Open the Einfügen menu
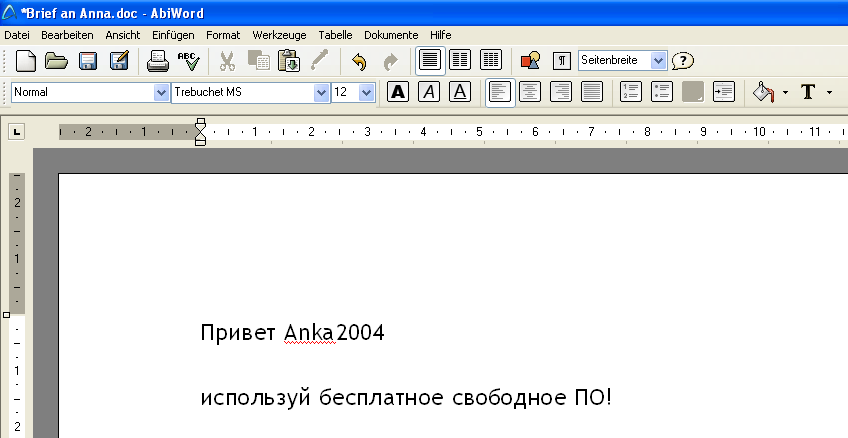Viewport: 848px width, 438px height. point(173,35)
